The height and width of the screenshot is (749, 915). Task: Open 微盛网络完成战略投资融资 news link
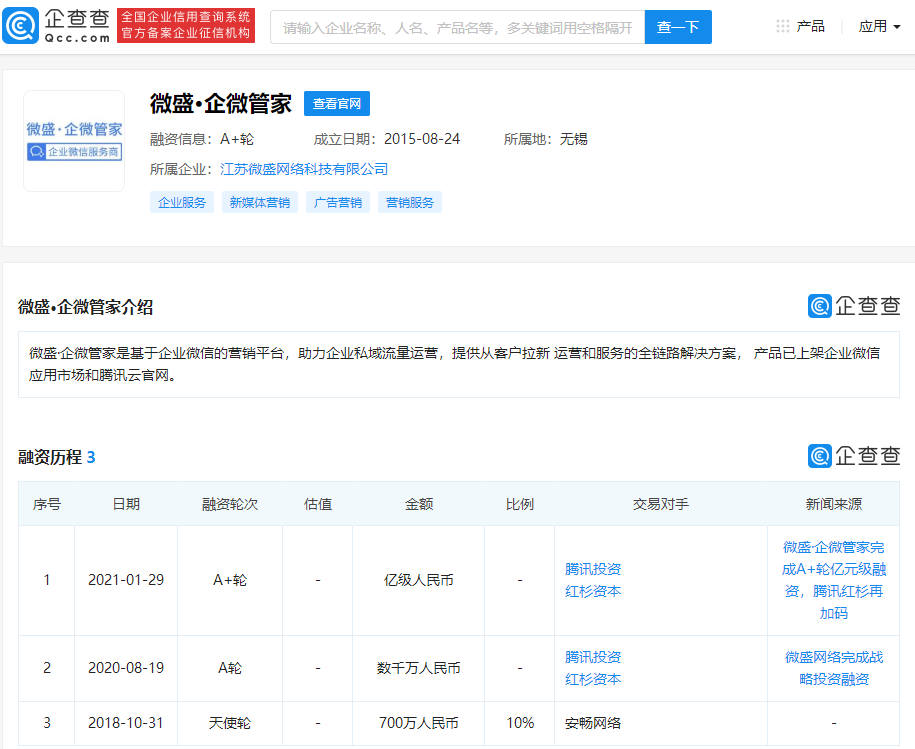point(834,668)
